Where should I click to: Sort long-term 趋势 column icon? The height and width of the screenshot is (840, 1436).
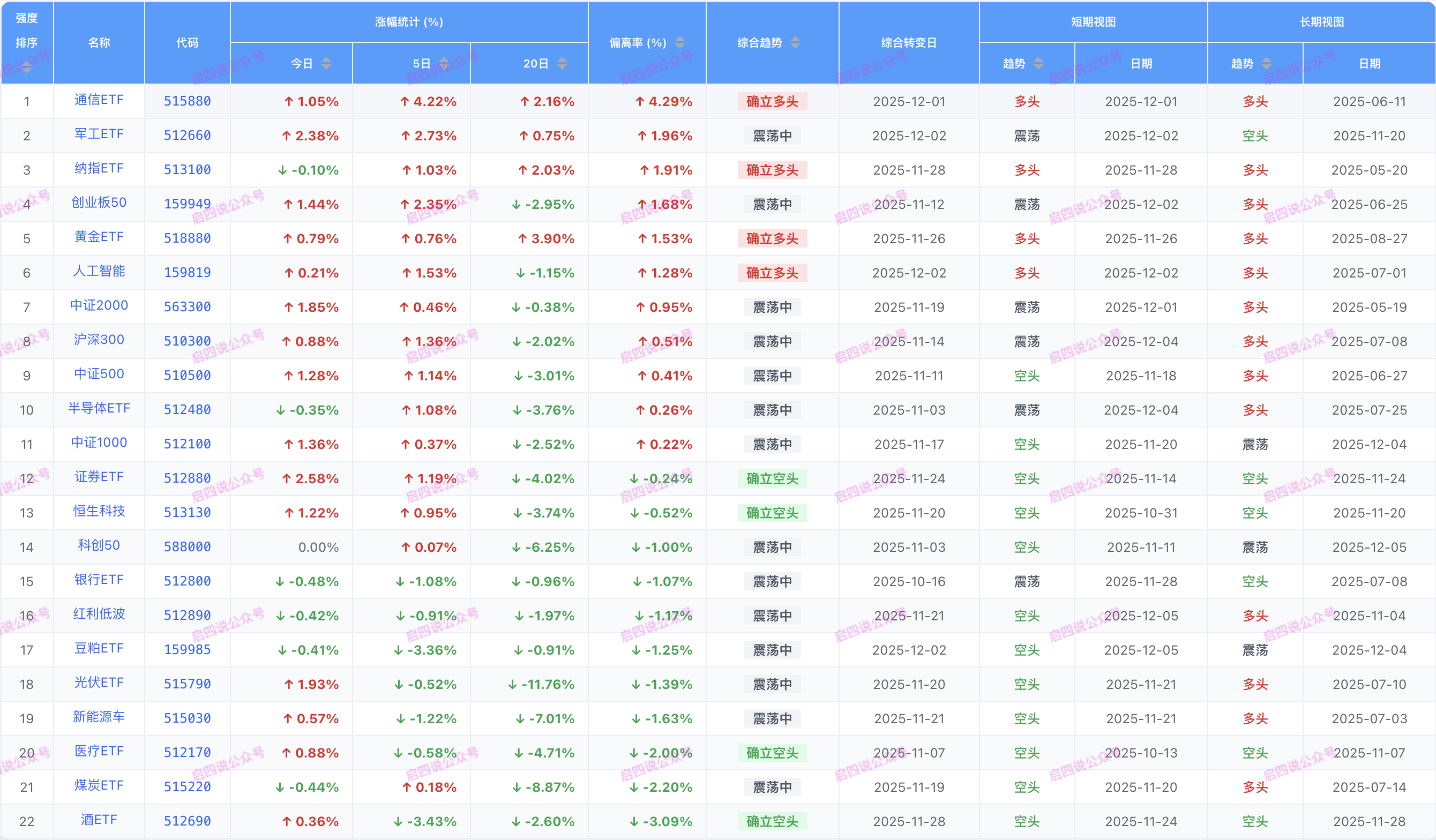click(x=1266, y=63)
